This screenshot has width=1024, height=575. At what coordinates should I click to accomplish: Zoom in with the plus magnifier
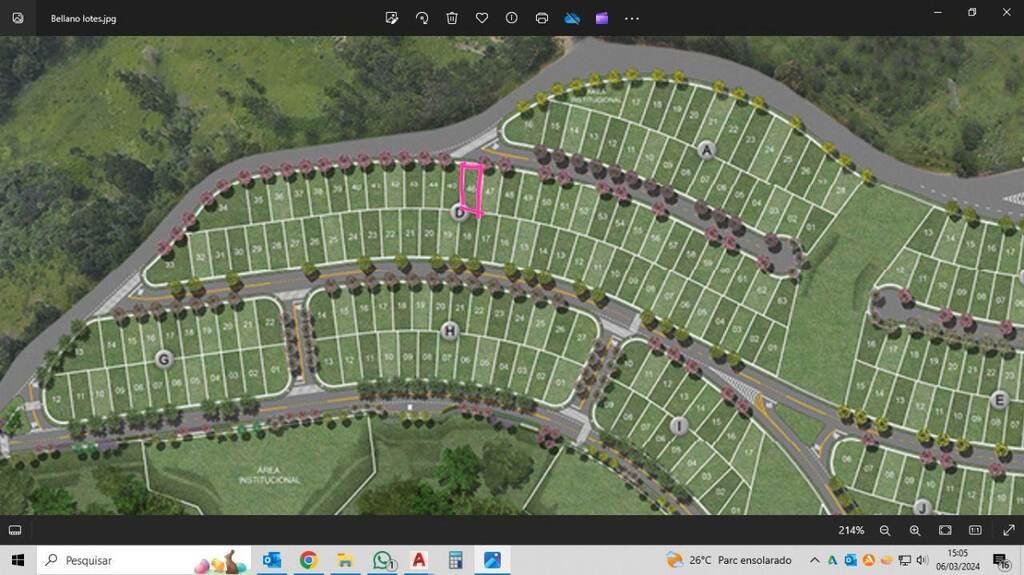(x=915, y=530)
